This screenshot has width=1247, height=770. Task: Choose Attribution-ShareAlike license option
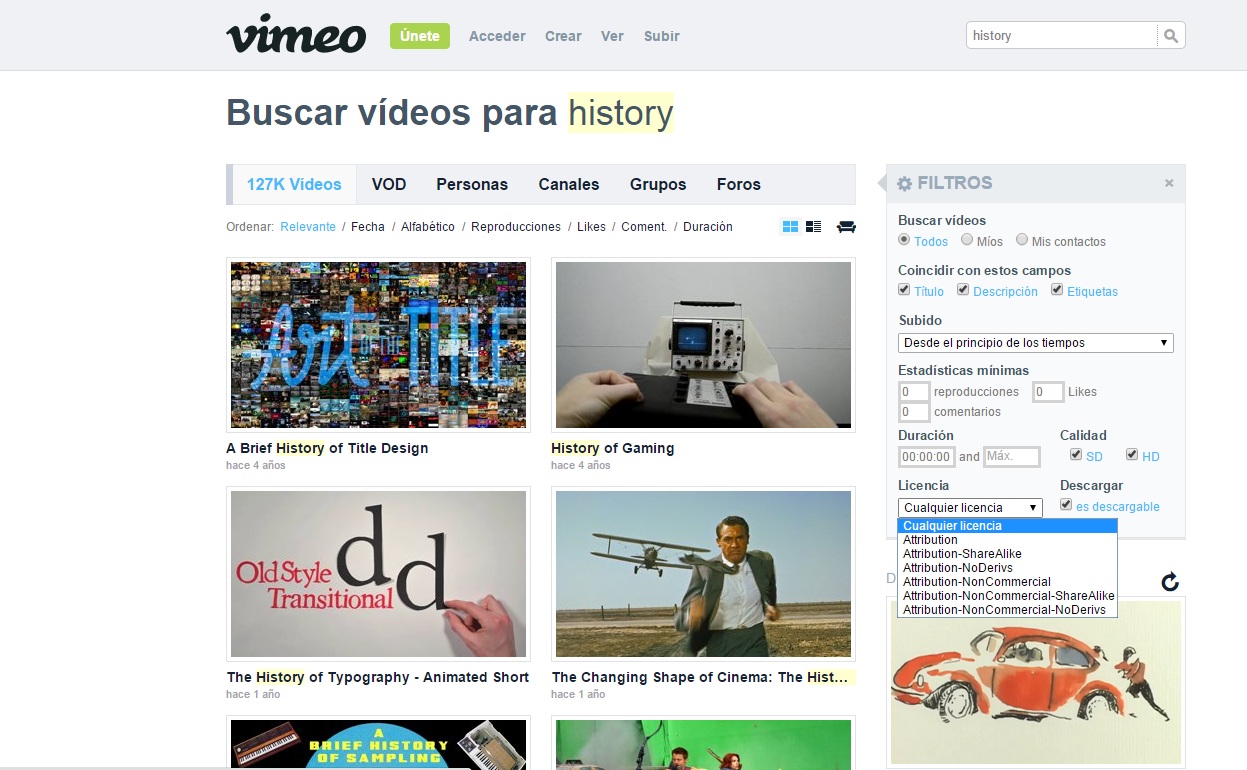(962, 554)
